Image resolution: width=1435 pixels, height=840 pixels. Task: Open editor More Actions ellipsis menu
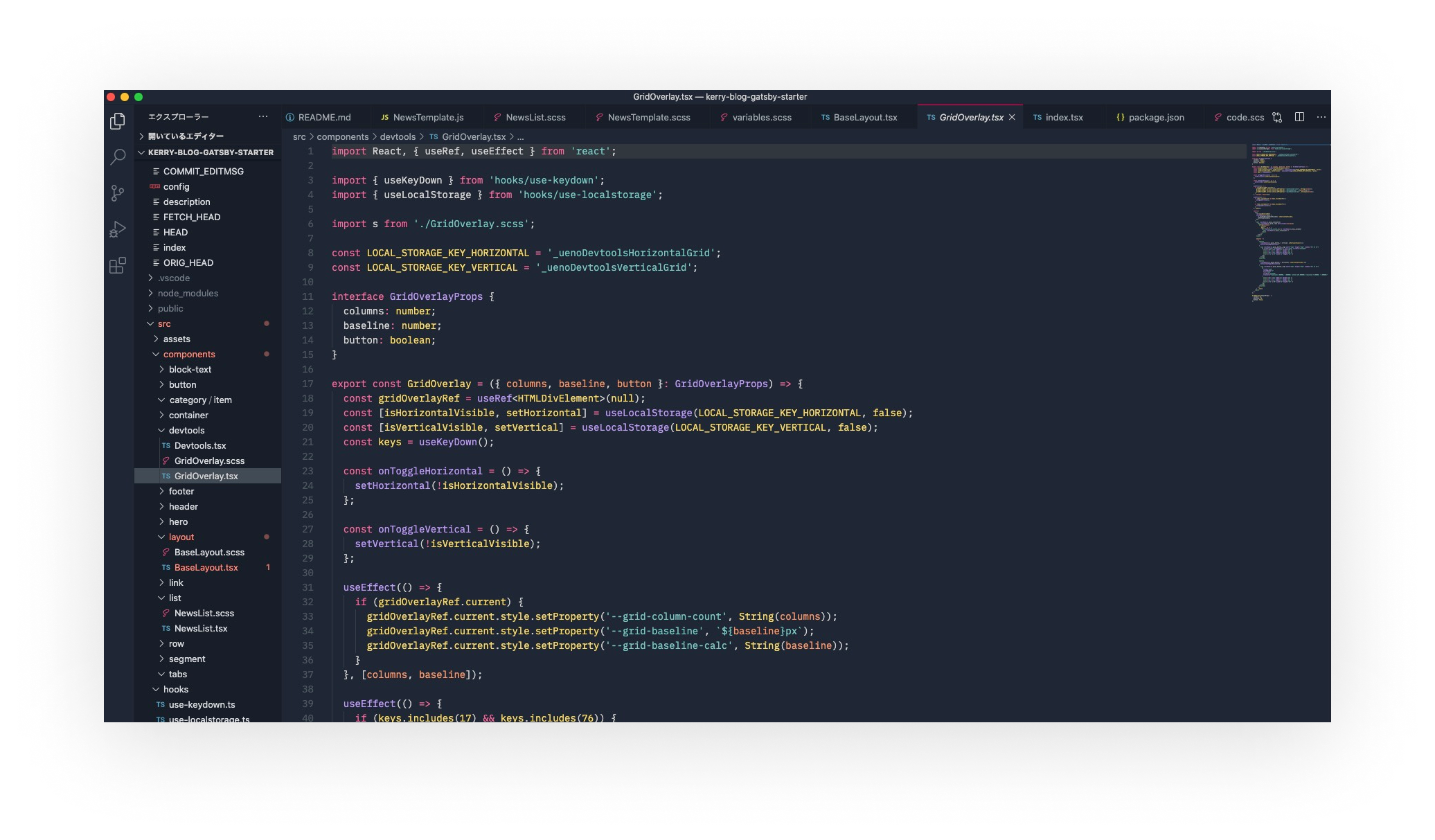(1321, 117)
